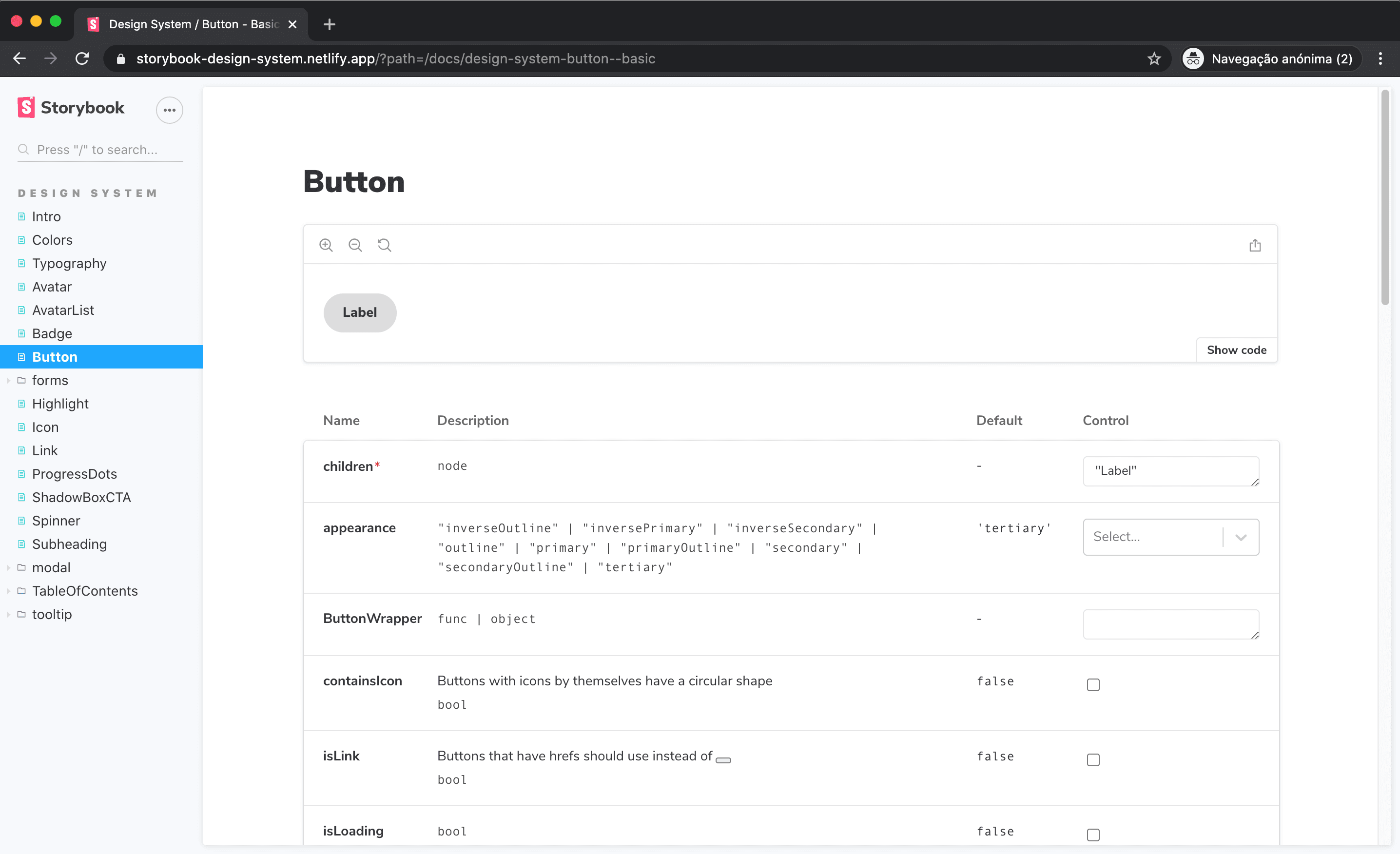The image size is (1400, 854).
Task: Open a new browser tab
Action: point(329,24)
